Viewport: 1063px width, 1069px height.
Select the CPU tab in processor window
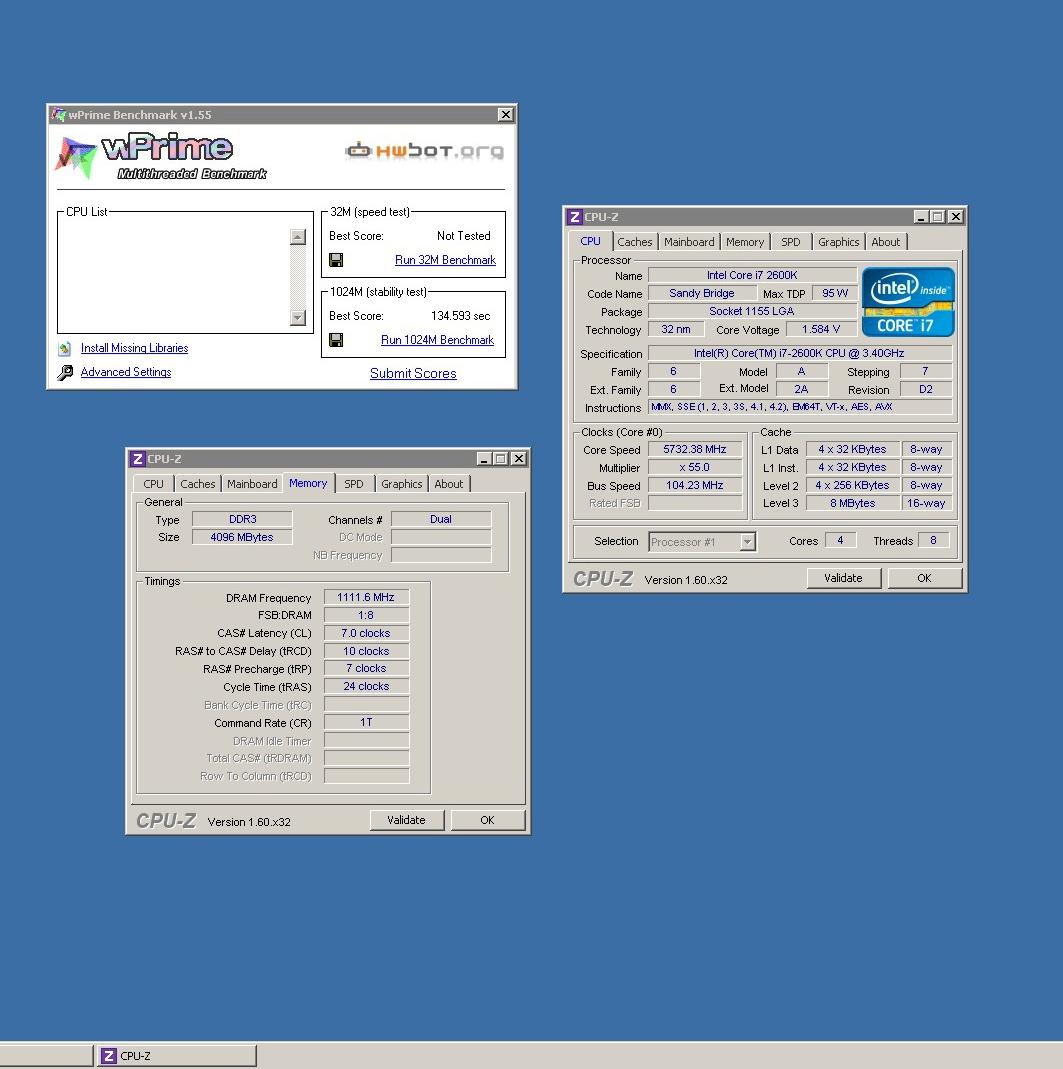pyautogui.click(x=590, y=241)
